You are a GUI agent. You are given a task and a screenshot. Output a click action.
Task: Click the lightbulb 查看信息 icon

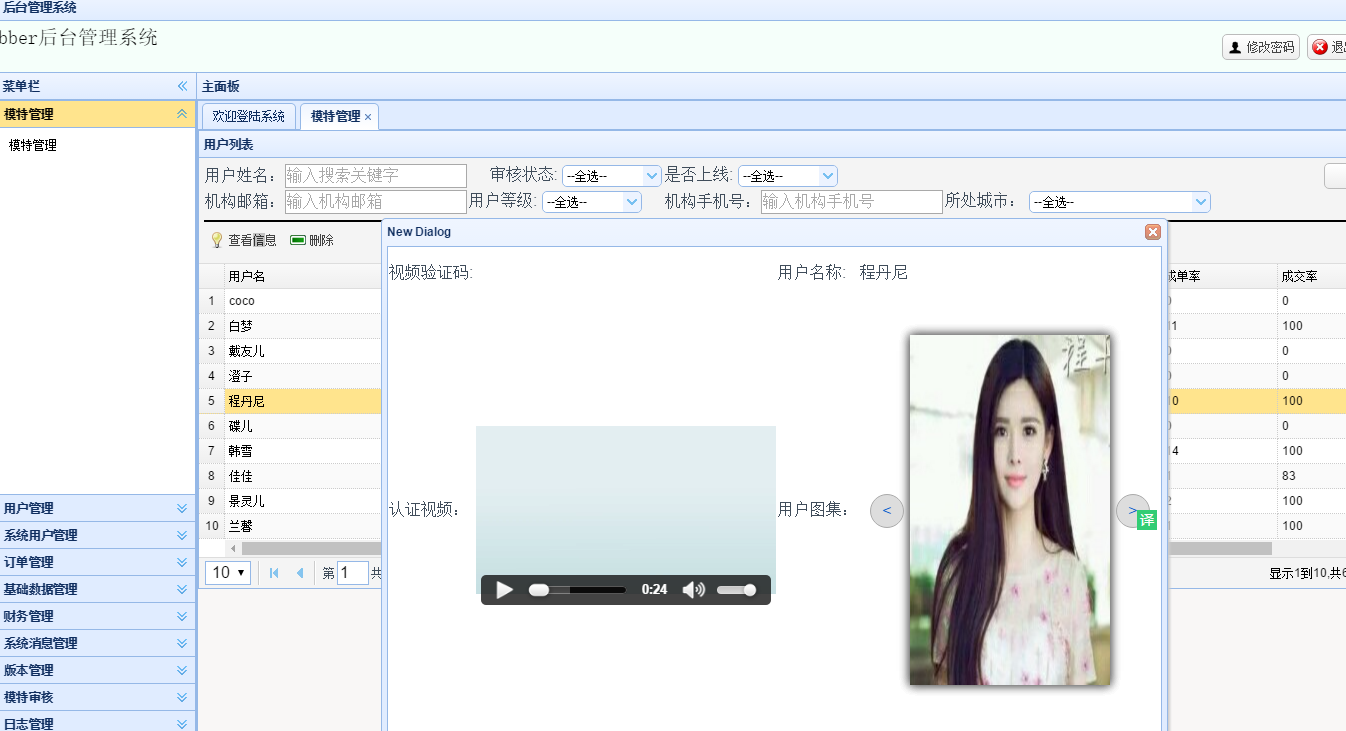pyautogui.click(x=217, y=240)
